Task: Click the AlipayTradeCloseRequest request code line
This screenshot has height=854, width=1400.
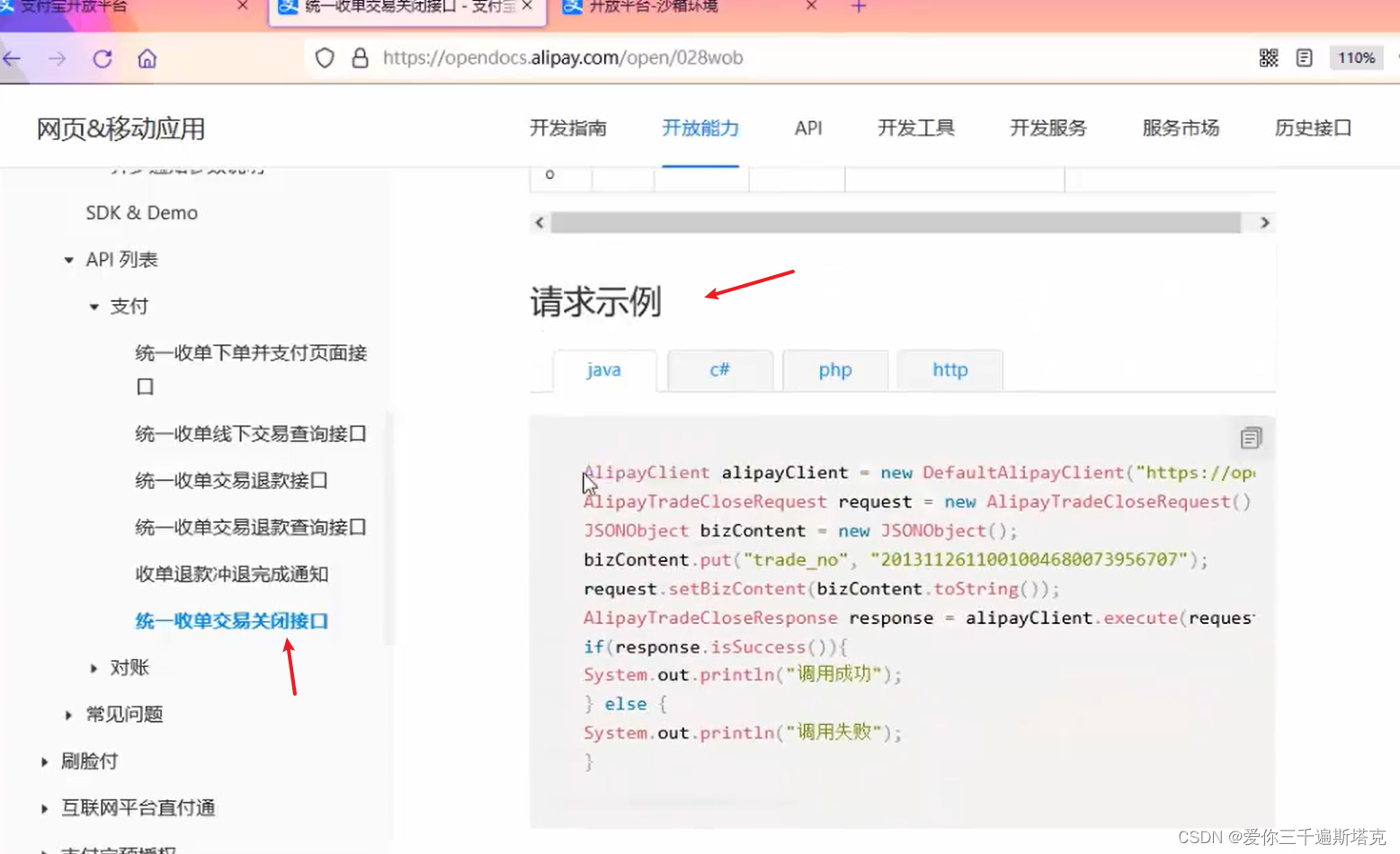Action: [917, 502]
